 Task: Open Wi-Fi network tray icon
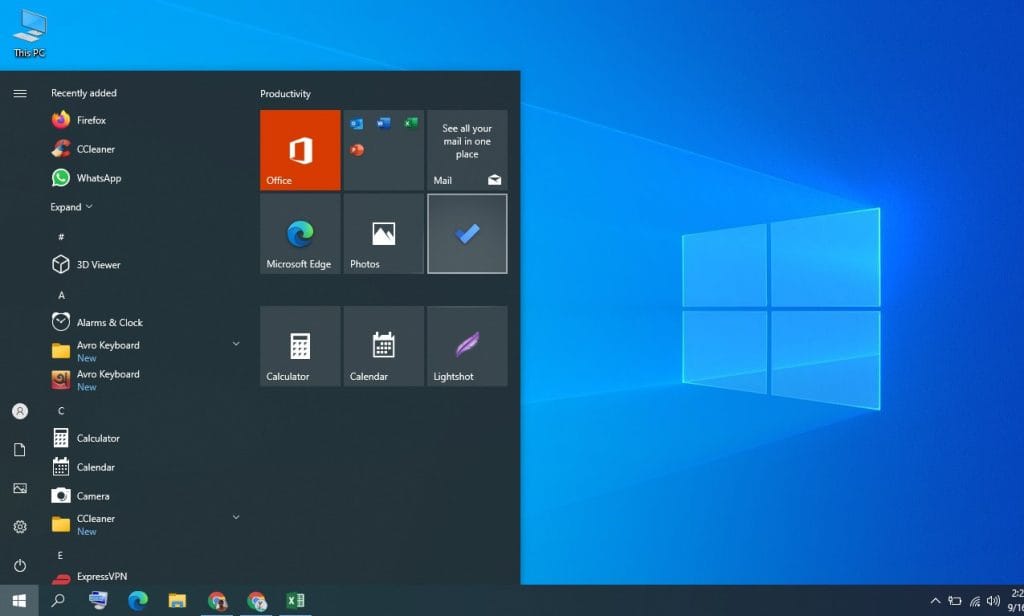(975, 601)
